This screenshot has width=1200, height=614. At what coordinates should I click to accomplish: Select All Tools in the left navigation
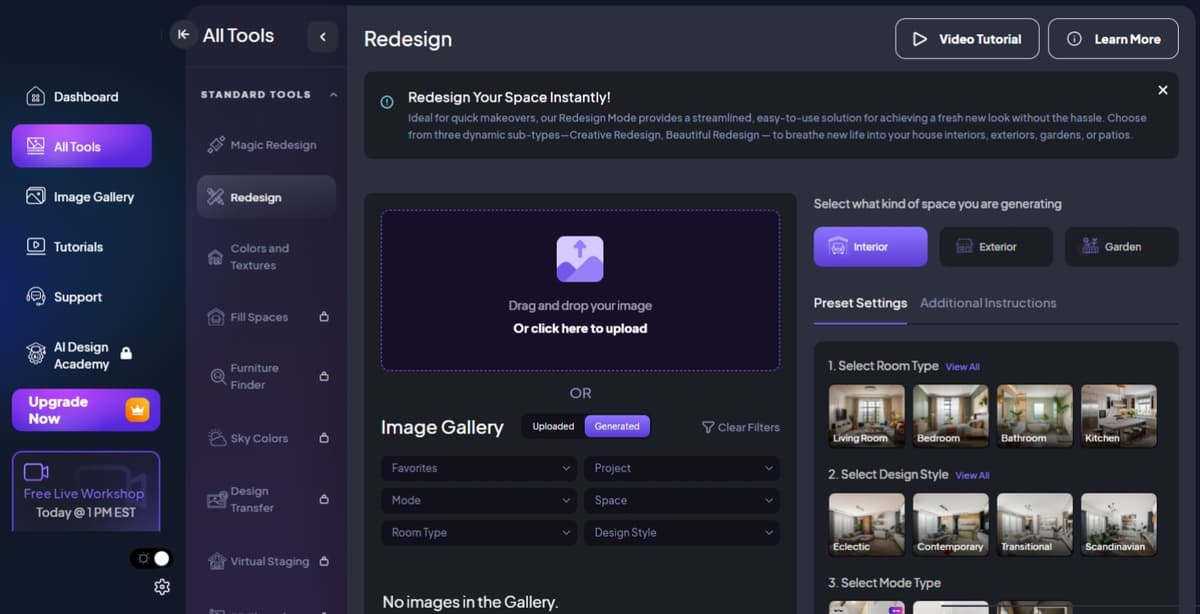(x=82, y=146)
